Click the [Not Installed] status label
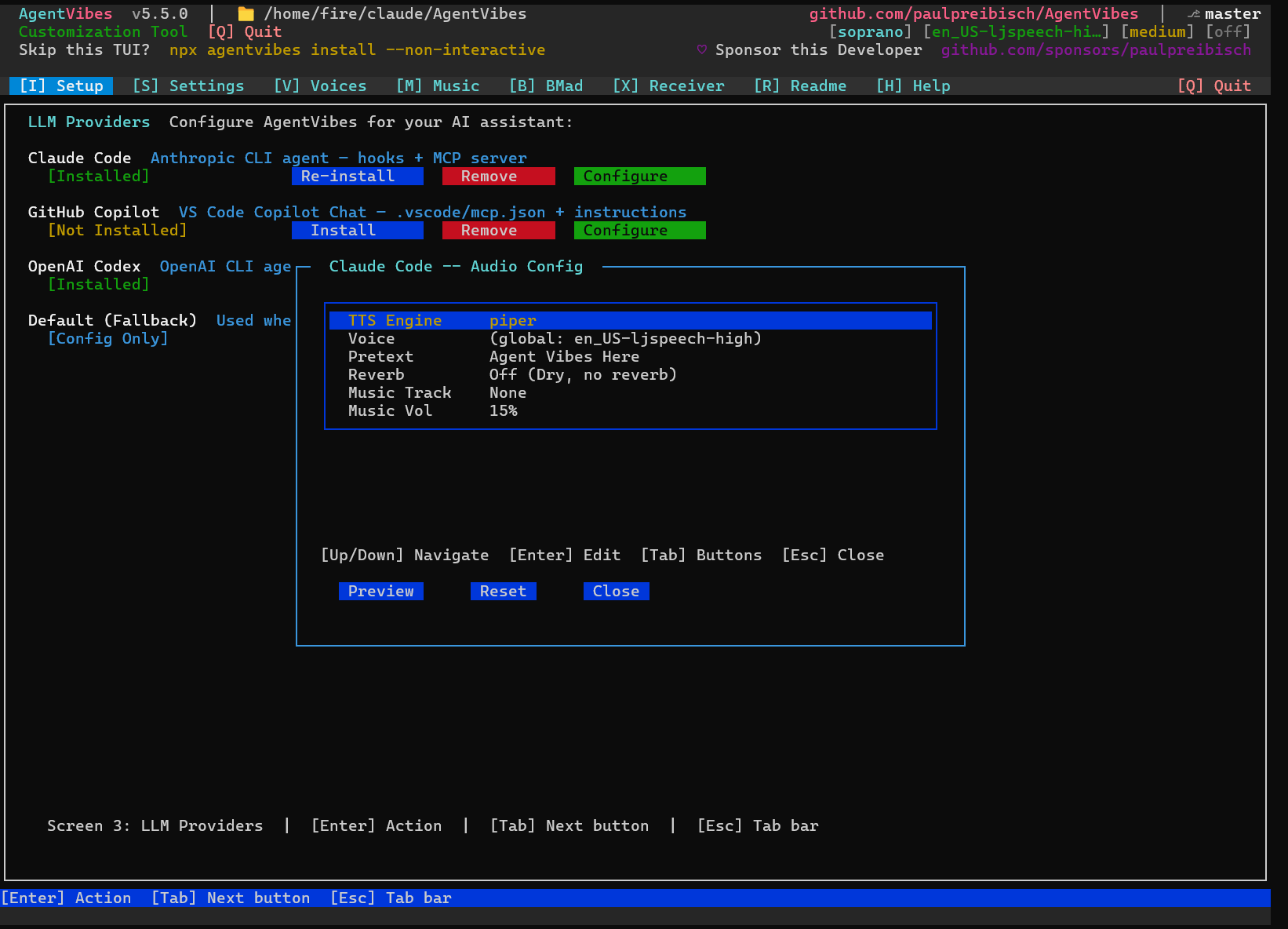 pyautogui.click(x=118, y=230)
